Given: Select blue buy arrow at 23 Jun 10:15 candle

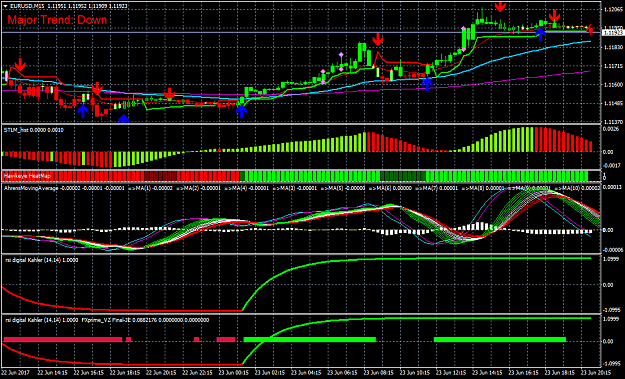Looking at the screenshot, I should pos(427,84).
